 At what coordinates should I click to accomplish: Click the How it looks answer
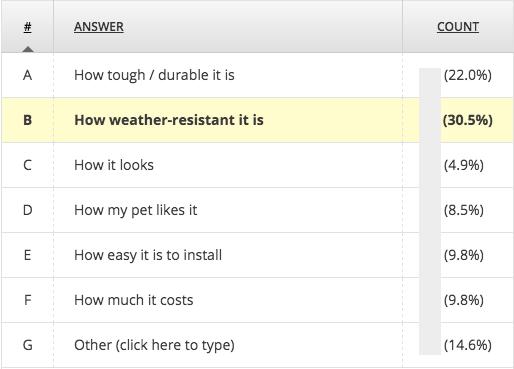point(114,165)
